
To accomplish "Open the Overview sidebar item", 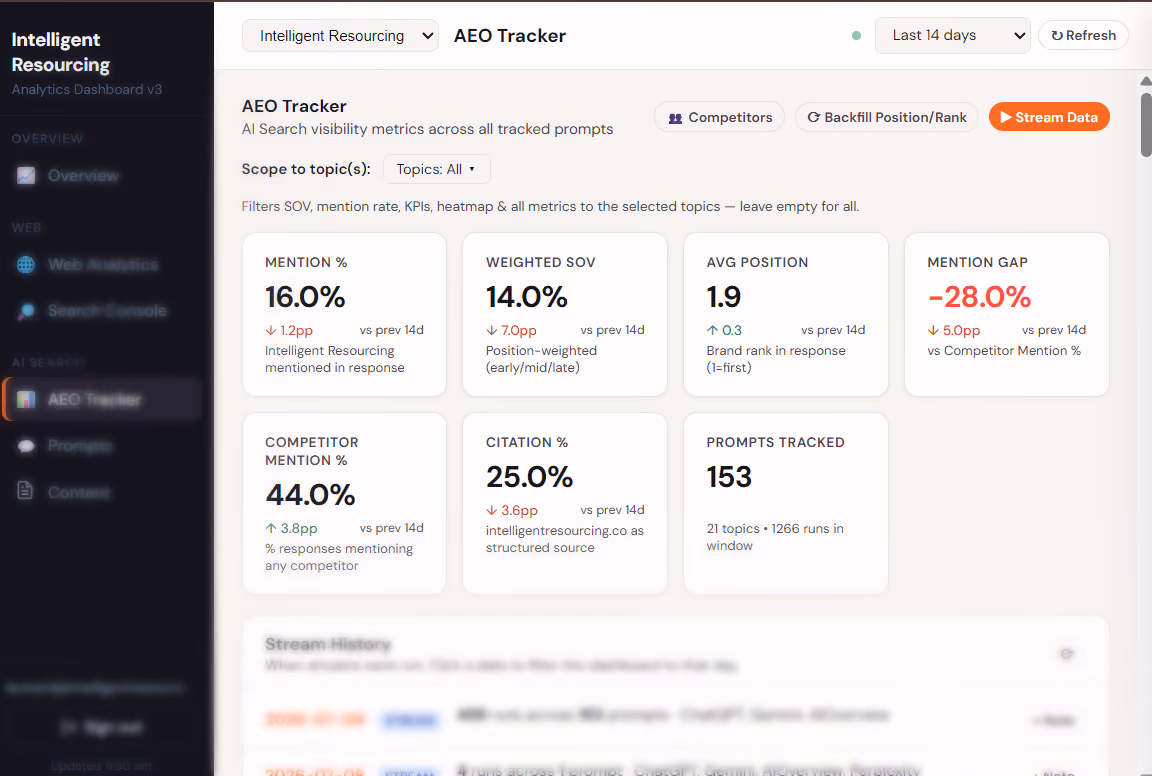I will pos(101,176).
